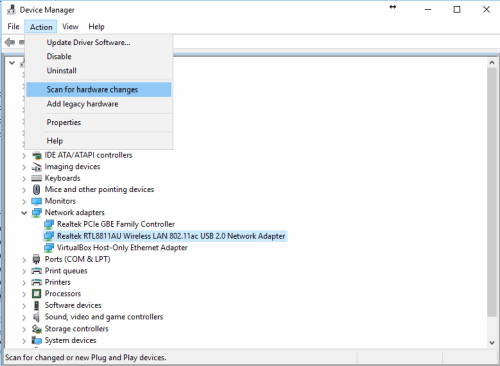The image size is (500, 366).
Task: Click the Back arrow toolbar icon
Action: 10,42
